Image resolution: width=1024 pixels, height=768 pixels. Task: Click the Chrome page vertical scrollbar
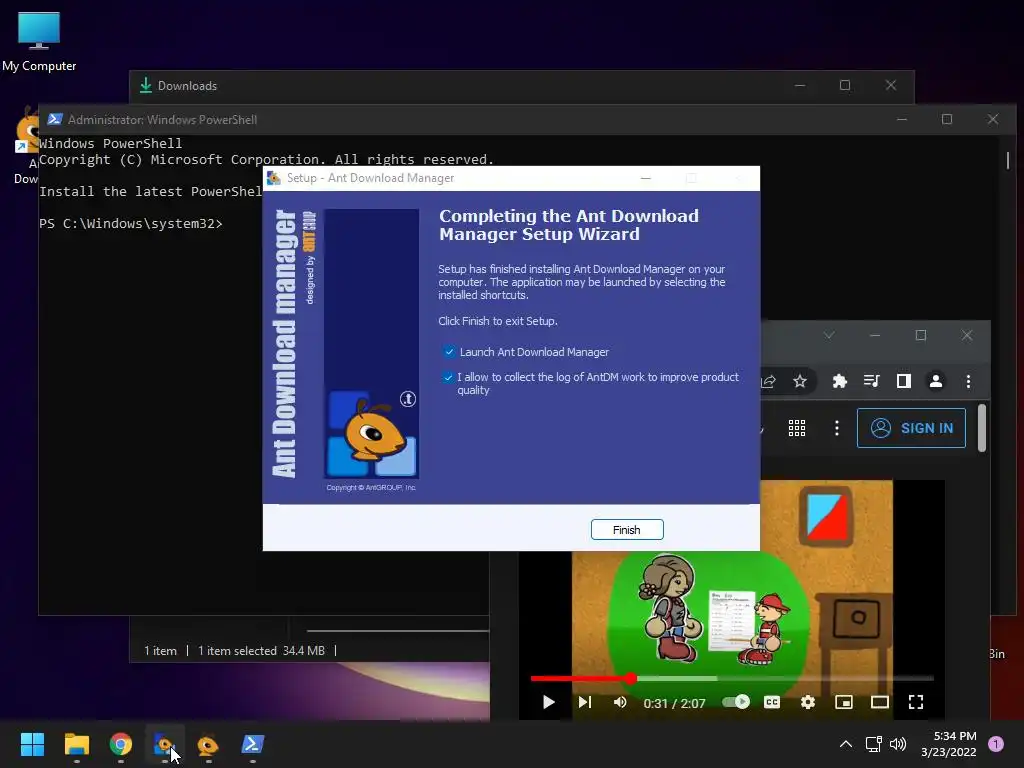[982, 428]
